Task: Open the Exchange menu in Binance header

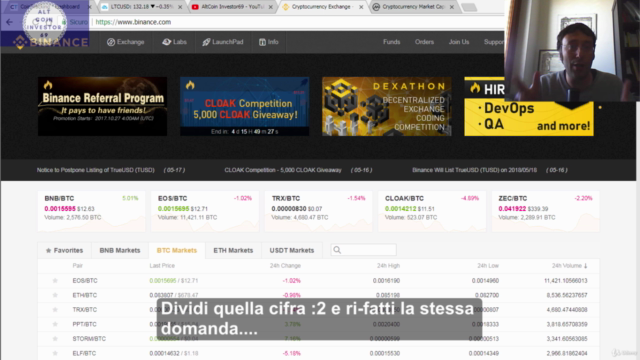Action: 126,42
